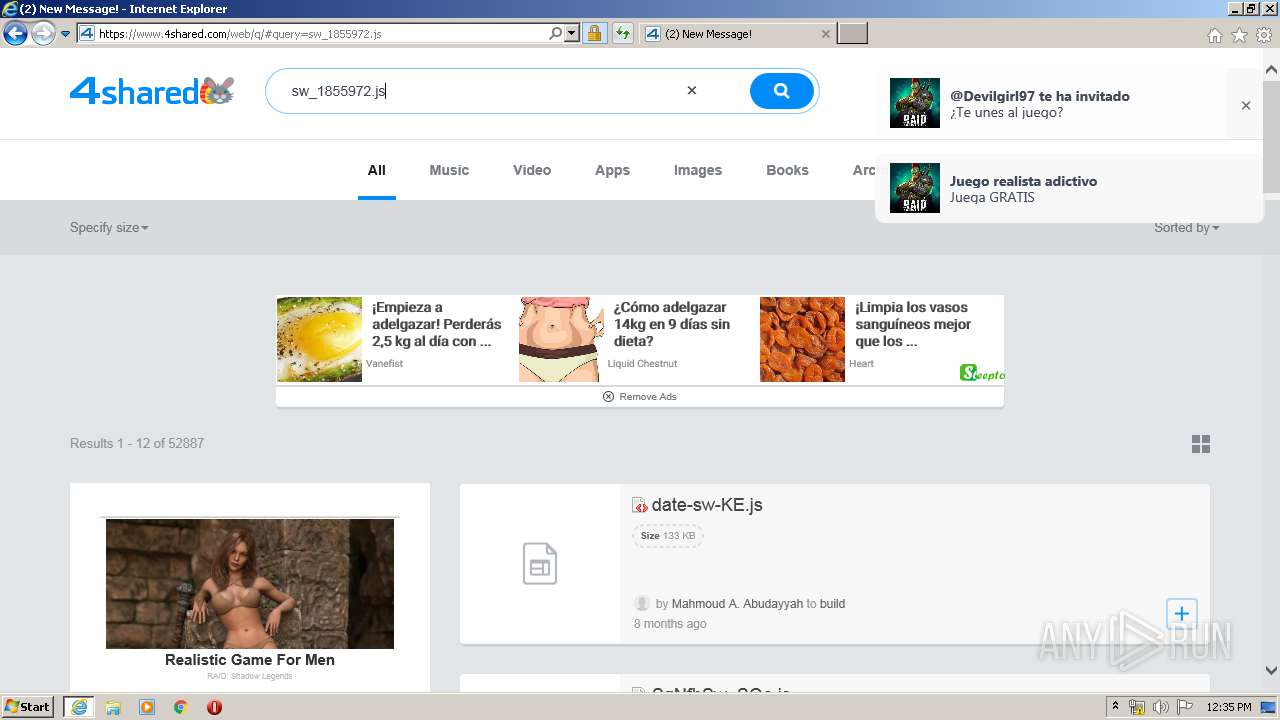This screenshot has width=1280, height=720.
Task: Select the Music category tab
Action: point(449,170)
